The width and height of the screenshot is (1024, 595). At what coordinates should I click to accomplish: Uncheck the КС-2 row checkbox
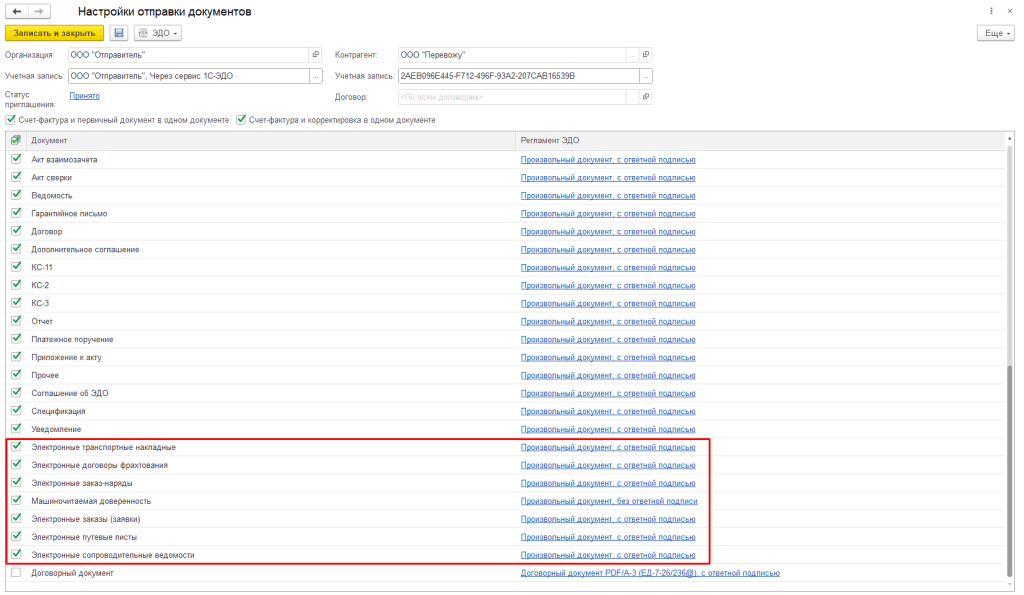tap(16, 285)
